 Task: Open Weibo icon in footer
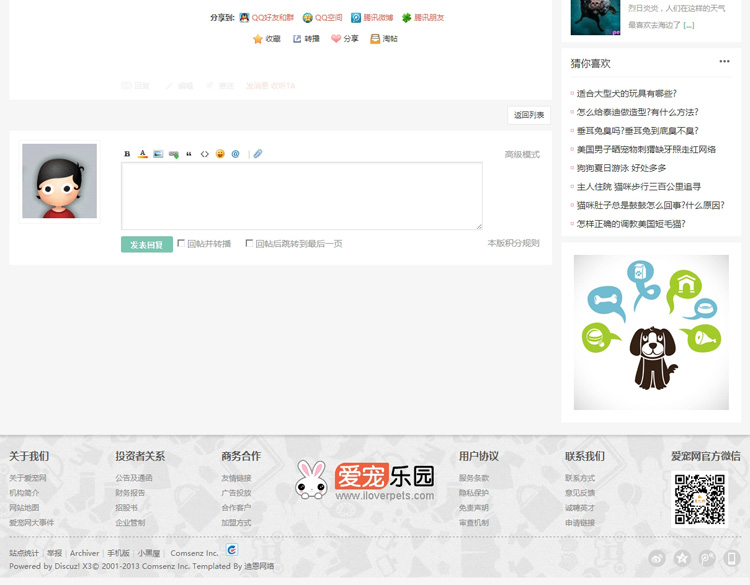657,558
